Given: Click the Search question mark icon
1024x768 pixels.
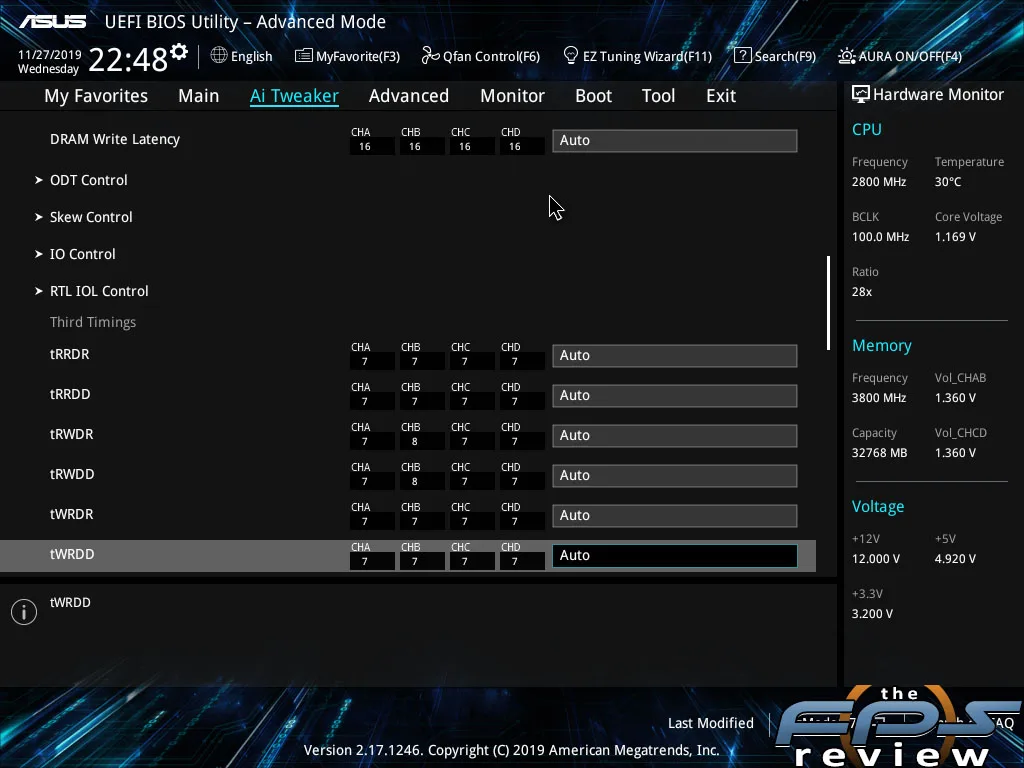Looking at the screenshot, I should point(743,56).
